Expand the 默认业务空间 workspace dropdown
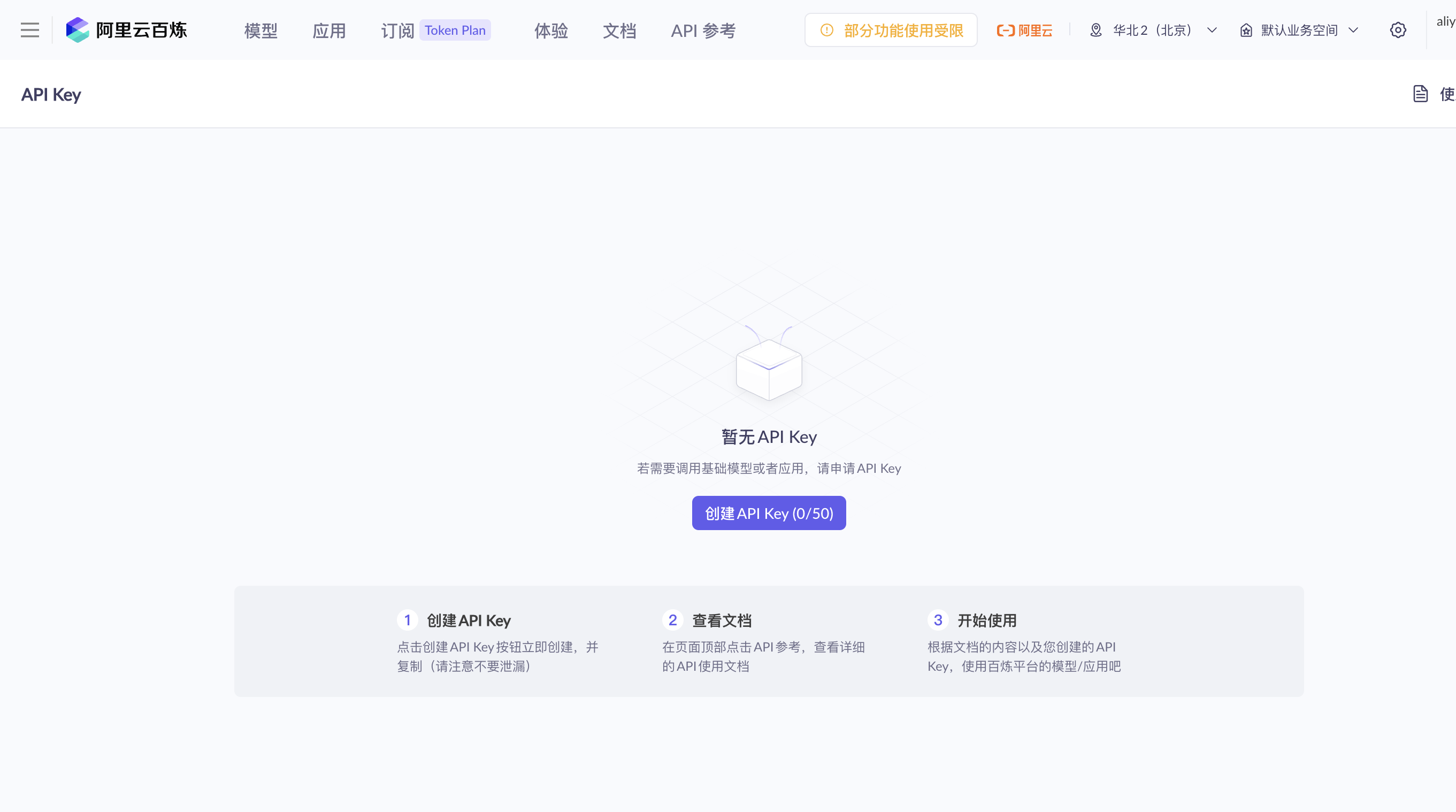Viewport: 1456px width, 812px height. click(x=1299, y=30)
